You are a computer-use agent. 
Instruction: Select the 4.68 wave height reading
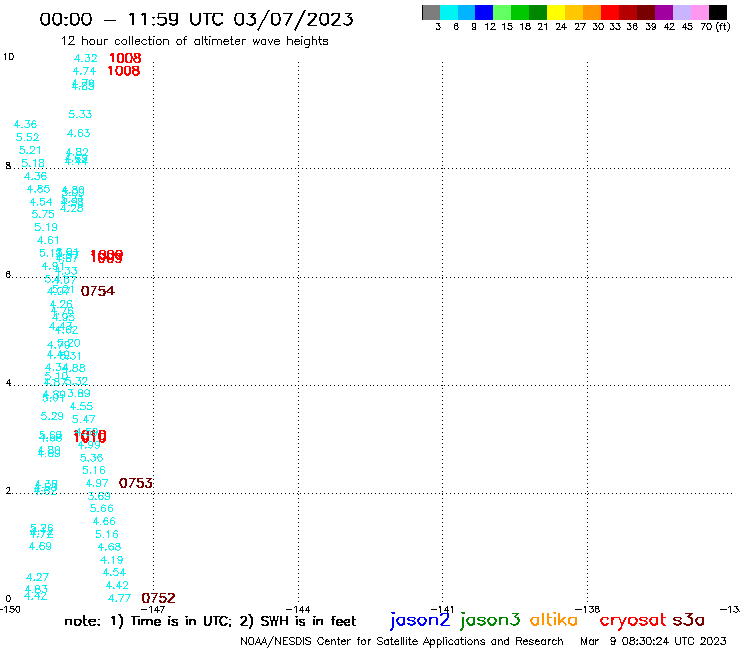click(109, 547)
